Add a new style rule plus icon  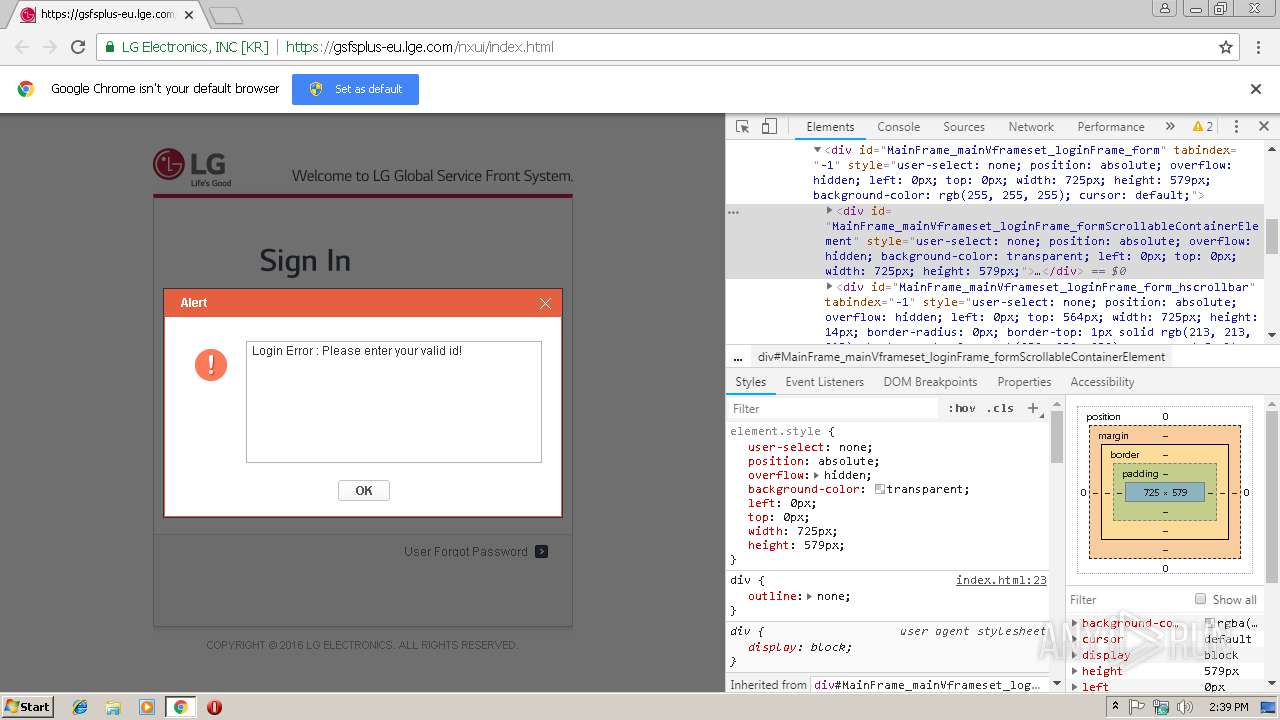1033,408
